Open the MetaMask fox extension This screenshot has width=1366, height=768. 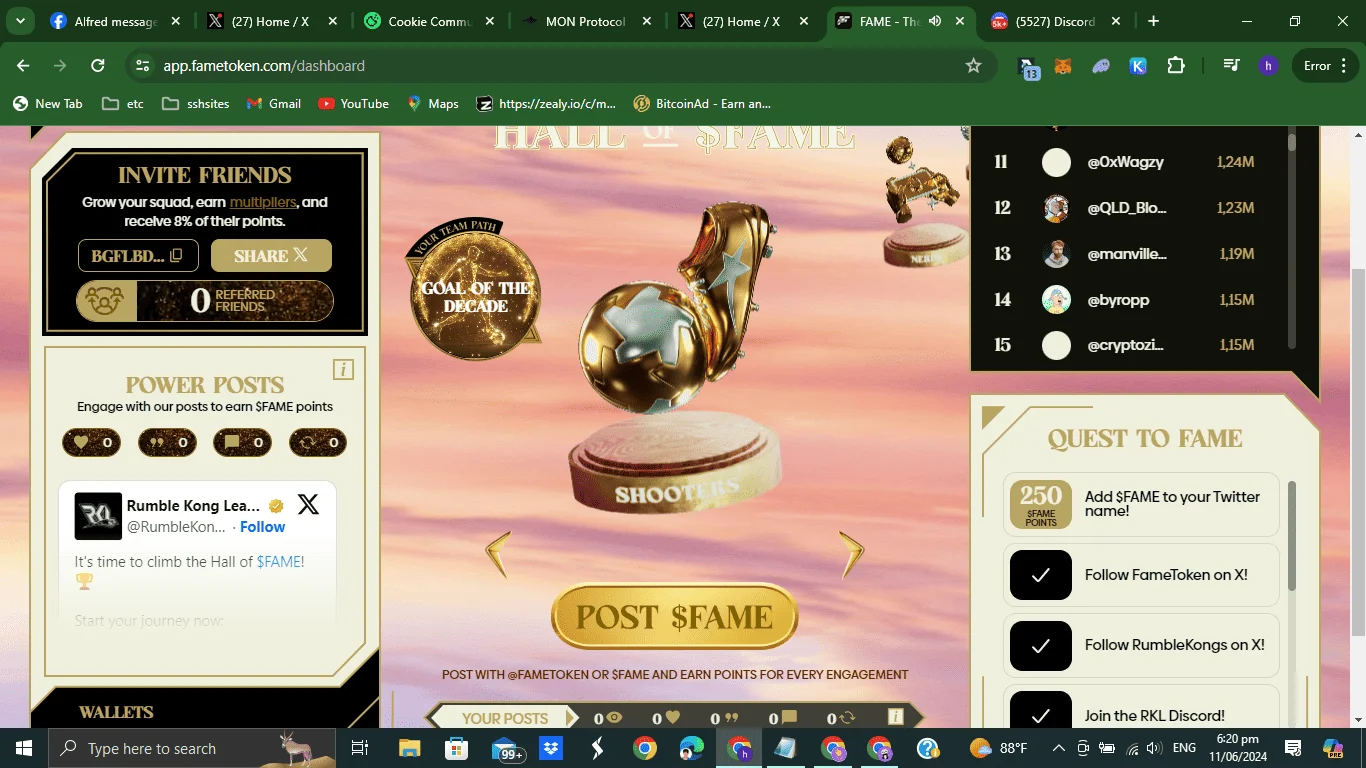(x=1065, y=66)
